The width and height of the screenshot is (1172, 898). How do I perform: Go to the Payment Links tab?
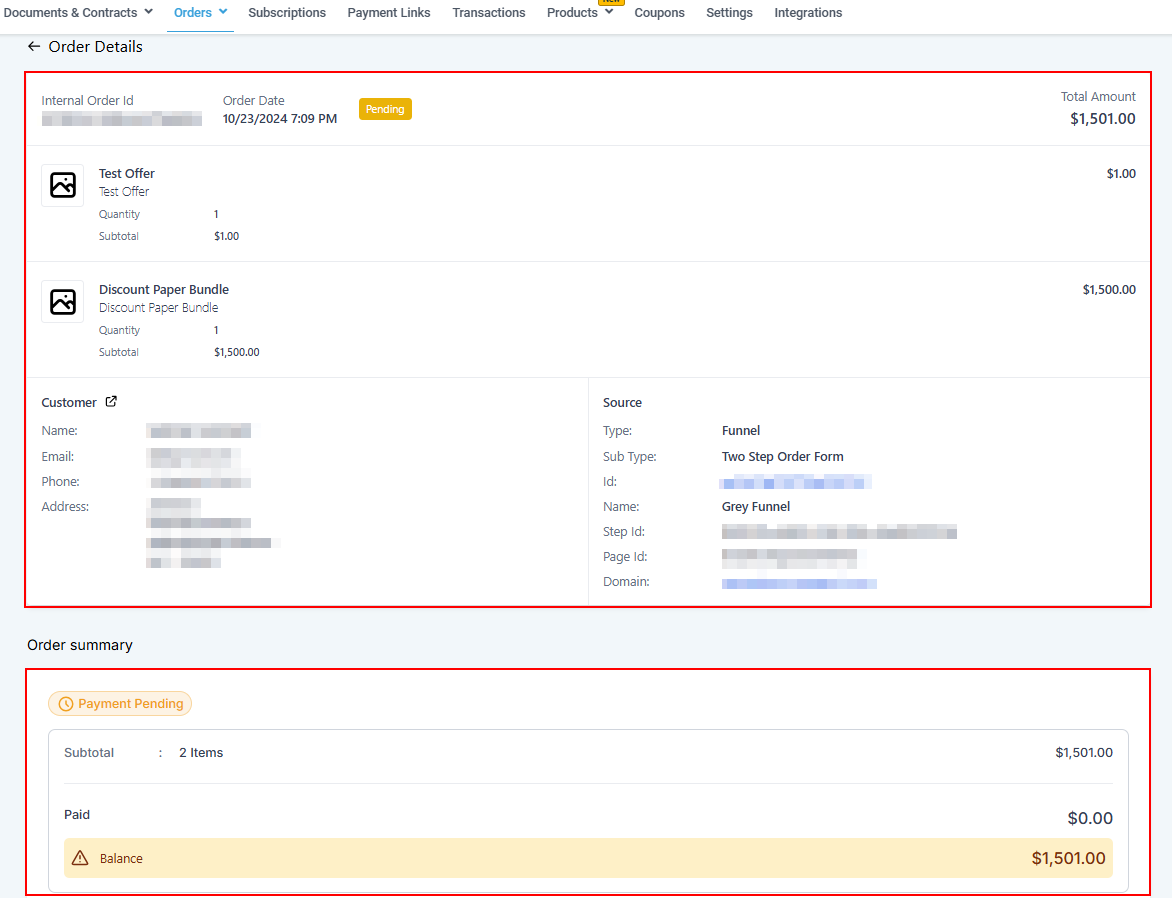click(x=389, y=13)
